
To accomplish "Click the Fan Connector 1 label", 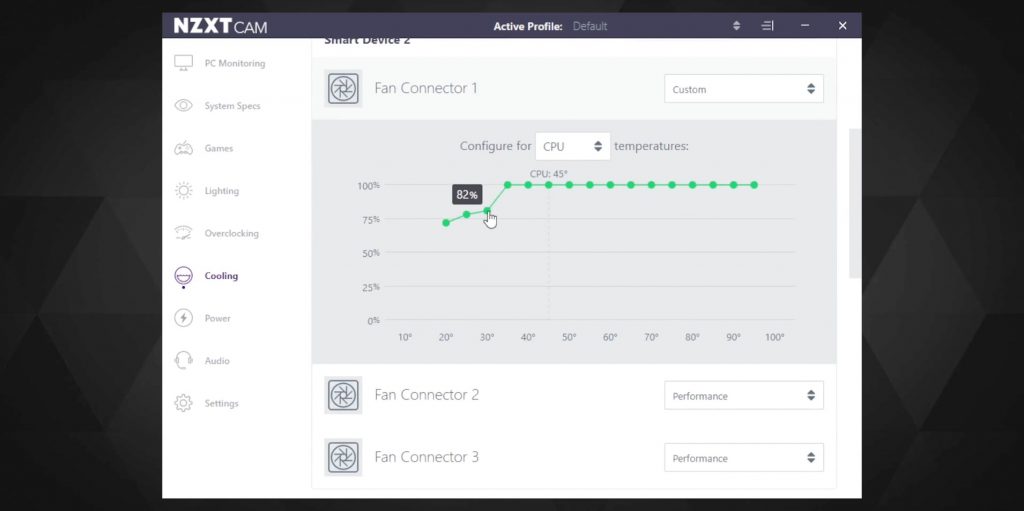I will coord(426,88).
